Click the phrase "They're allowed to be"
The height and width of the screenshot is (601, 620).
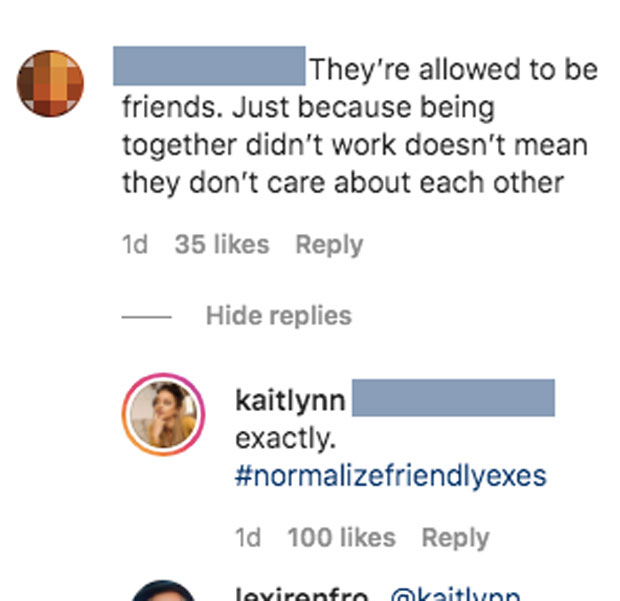point(453,70)
